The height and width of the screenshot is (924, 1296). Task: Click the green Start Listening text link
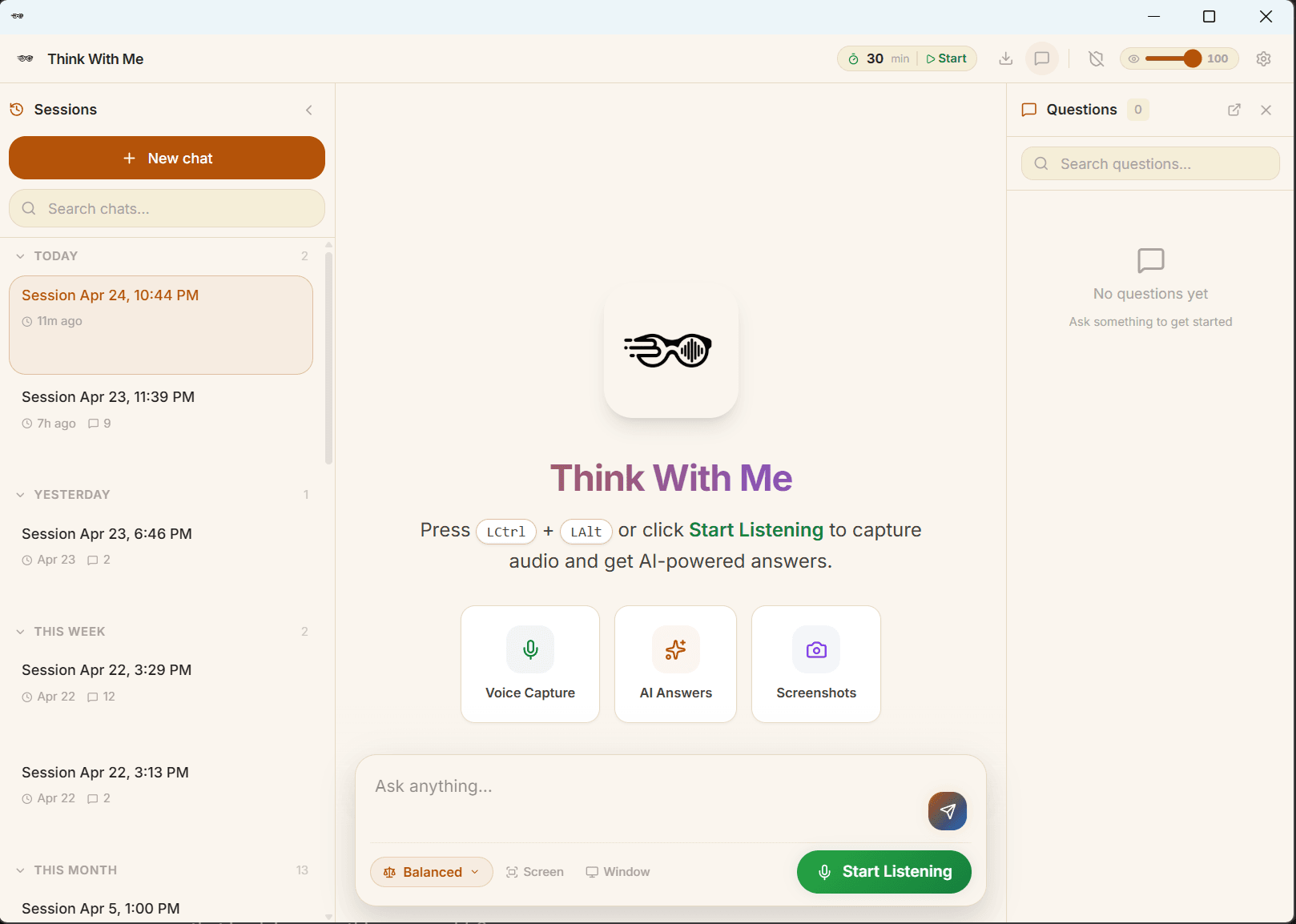(756, 530)
